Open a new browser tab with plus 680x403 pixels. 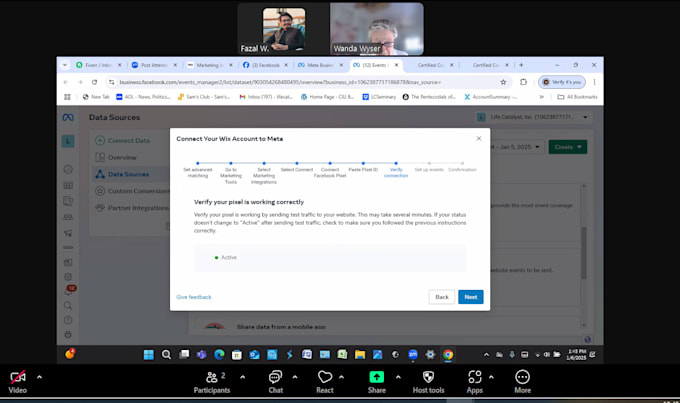point(521,65)
